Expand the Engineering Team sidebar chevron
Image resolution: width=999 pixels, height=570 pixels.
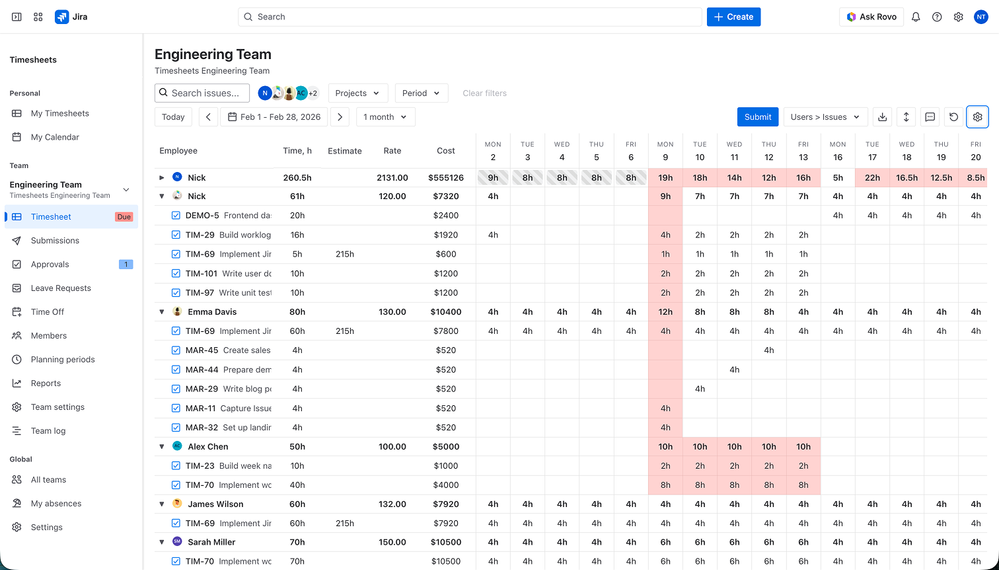tap(126, 190)
